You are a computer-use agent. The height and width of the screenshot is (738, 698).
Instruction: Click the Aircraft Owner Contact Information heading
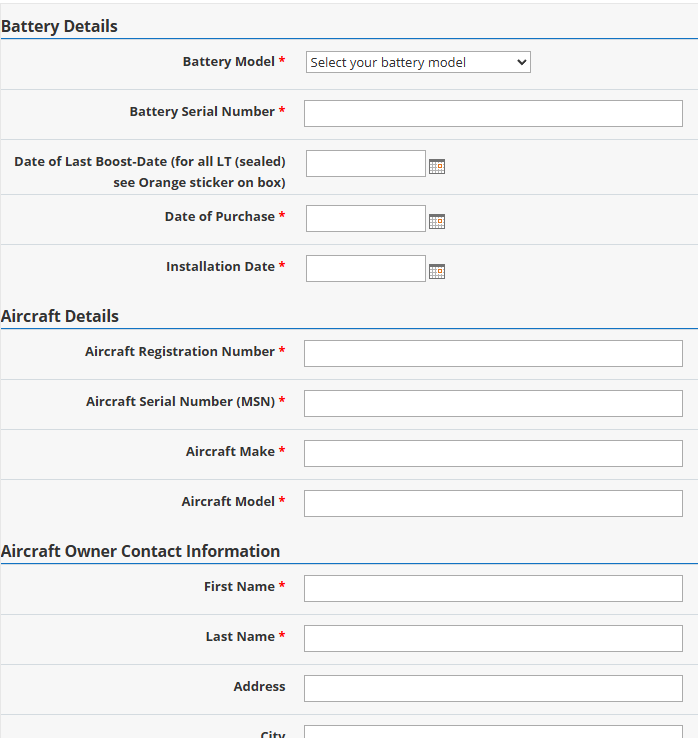tap(140, 551)
